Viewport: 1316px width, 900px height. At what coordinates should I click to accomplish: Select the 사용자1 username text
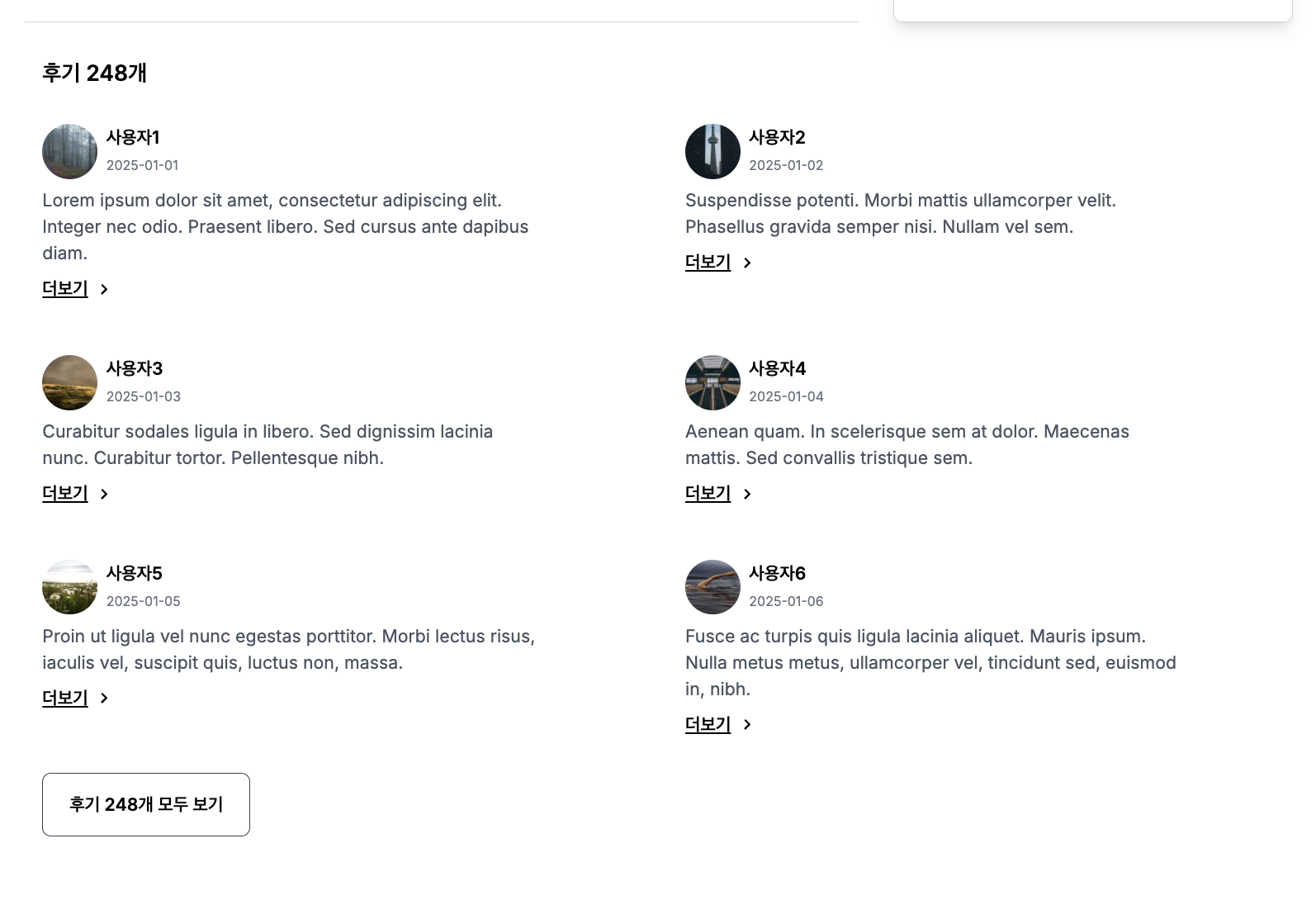click(x=133, y=138)
